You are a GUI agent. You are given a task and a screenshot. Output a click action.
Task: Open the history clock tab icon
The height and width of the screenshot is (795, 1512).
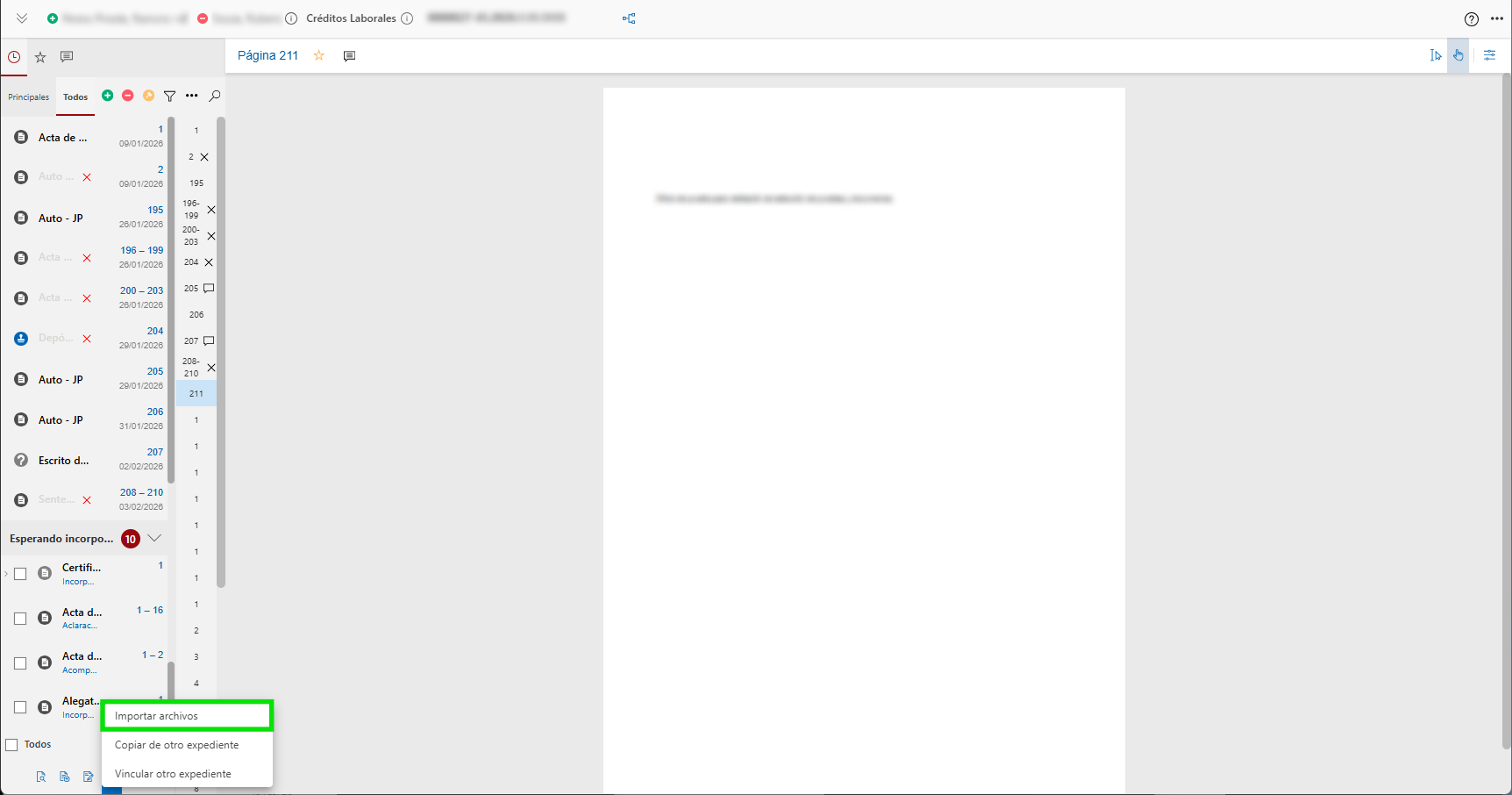(14, 57)
